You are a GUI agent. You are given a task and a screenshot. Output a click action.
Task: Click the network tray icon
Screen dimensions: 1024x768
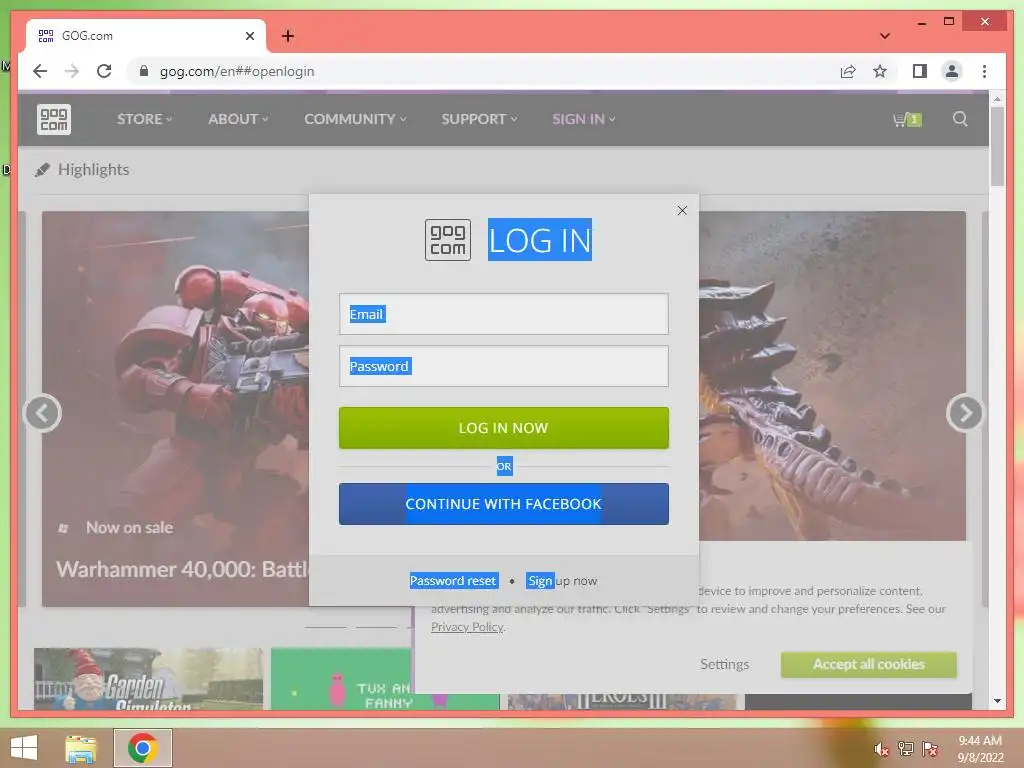point(906,749)
